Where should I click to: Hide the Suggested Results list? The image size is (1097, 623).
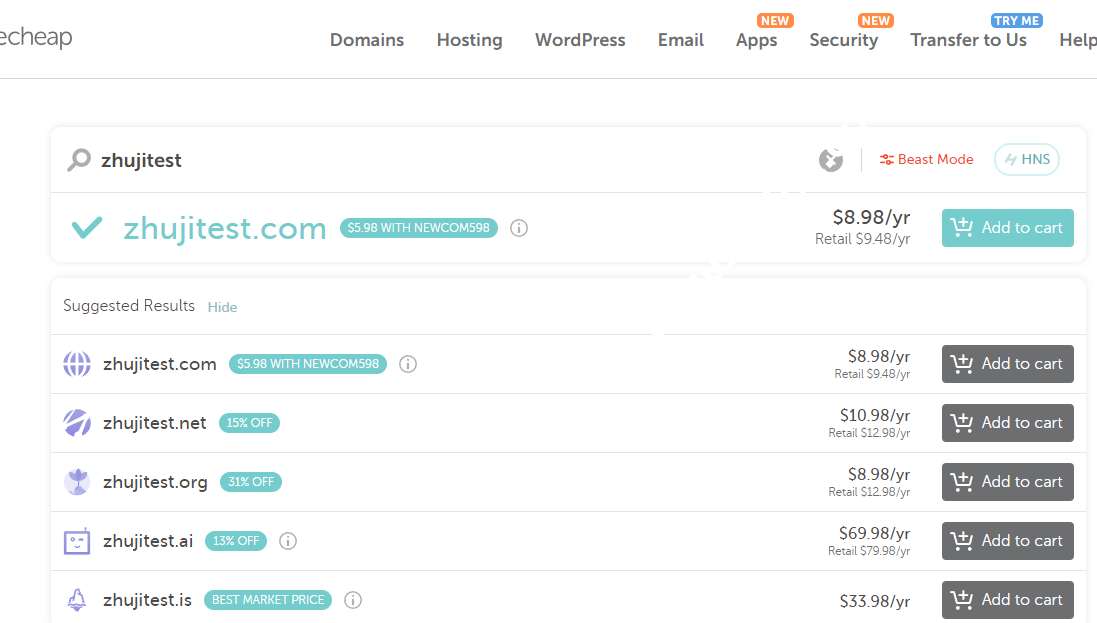coord(222,307)
